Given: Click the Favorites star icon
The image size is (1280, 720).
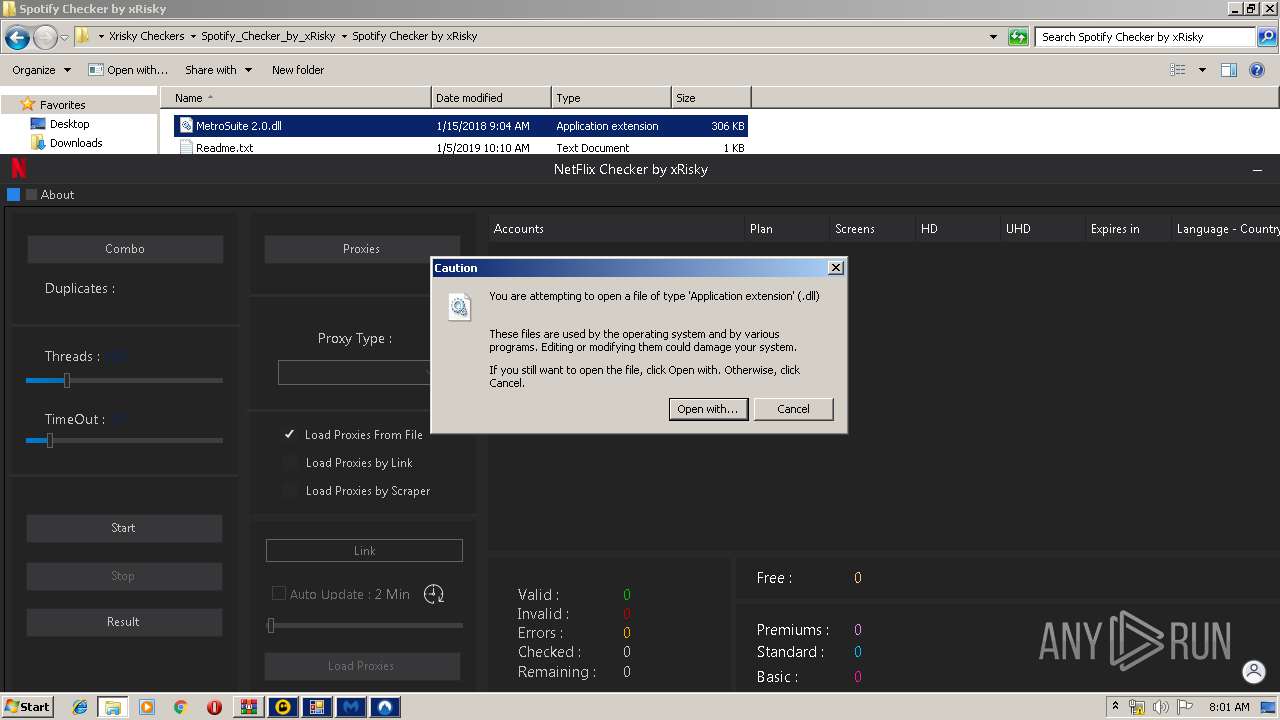Looking at the screenshot, I should pos(28,104).
